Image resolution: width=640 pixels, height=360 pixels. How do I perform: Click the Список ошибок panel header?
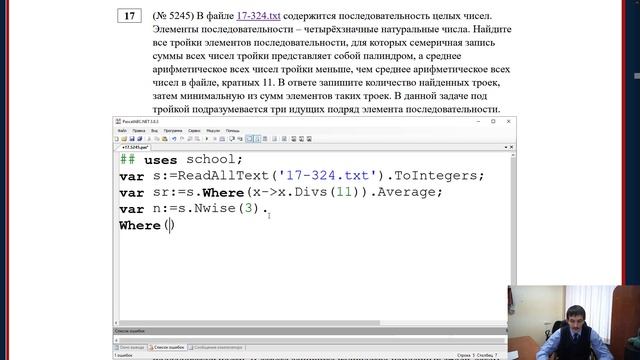[310, 331]
